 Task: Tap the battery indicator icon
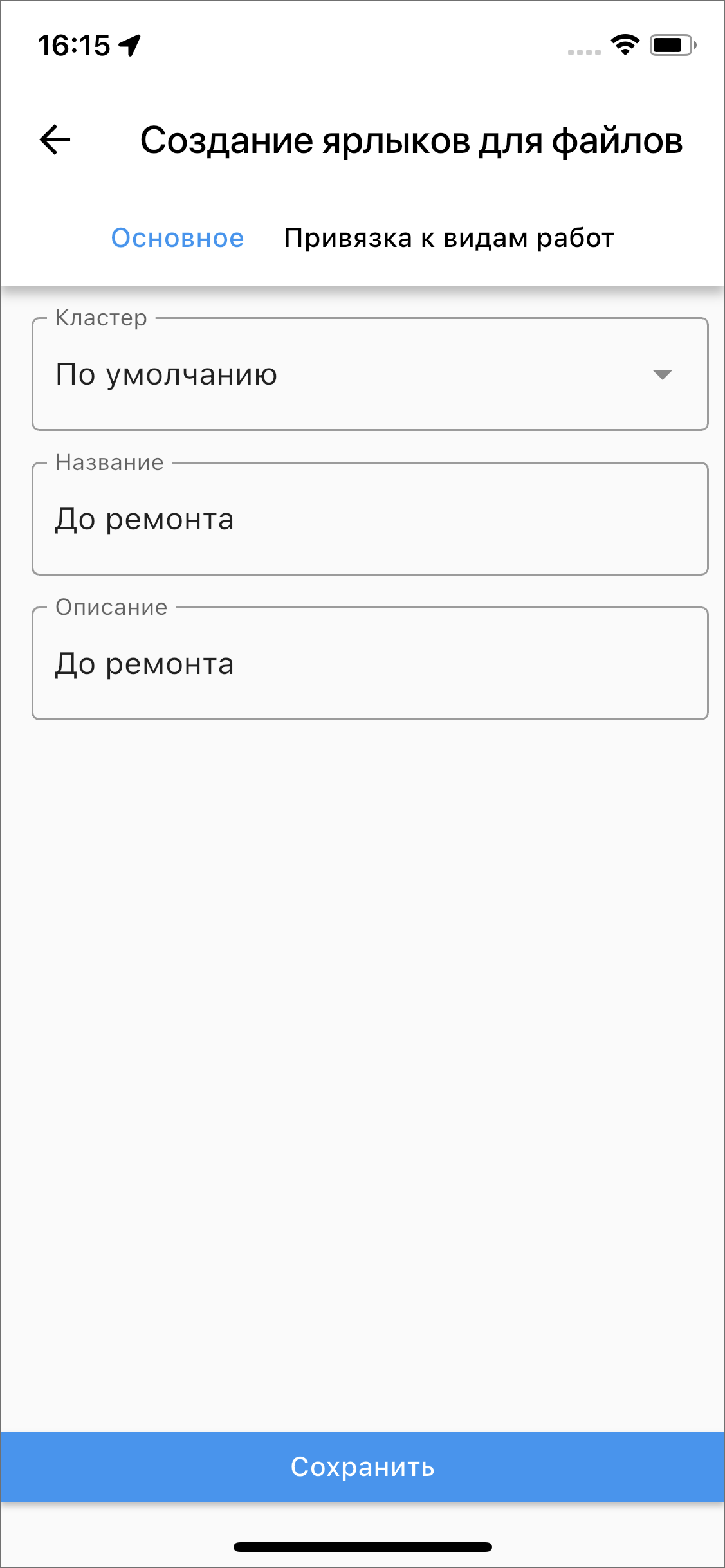(x=672, y=45)
